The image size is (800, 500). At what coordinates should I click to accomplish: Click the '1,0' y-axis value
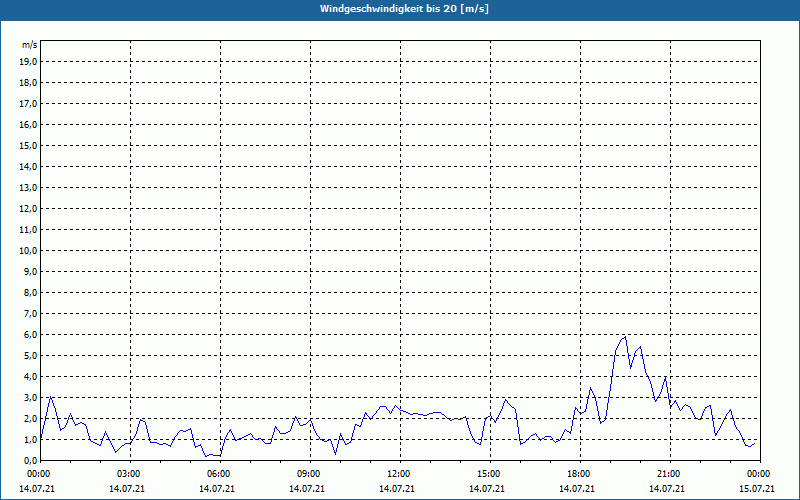[30, 439]
